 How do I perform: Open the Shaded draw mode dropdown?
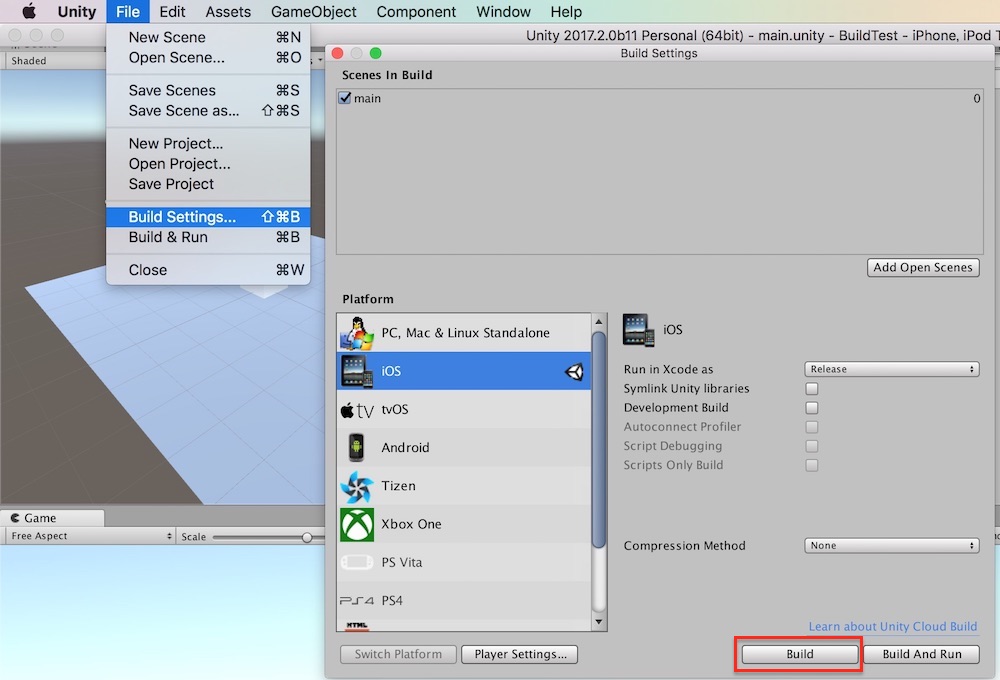tap(55, 61)
